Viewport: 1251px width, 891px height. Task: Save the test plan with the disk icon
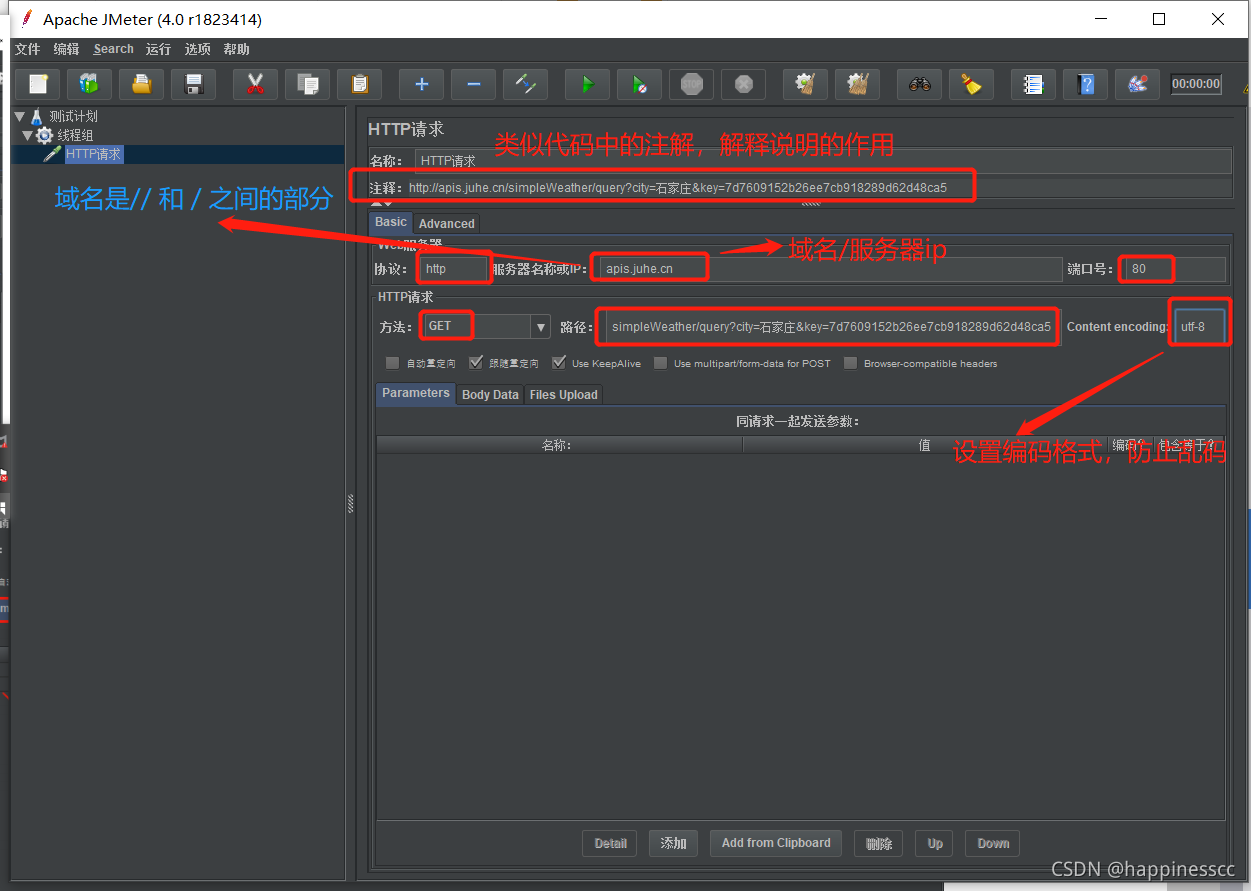[193, 84]
